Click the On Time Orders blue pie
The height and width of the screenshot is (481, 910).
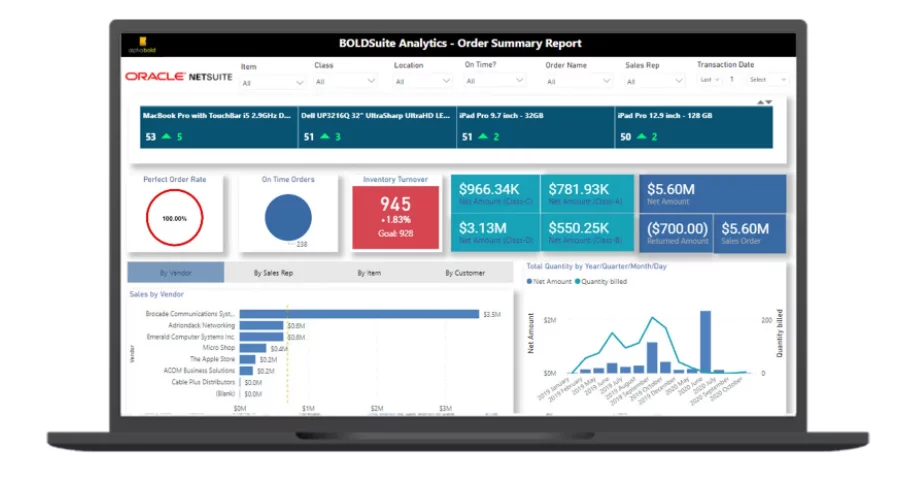pos(288,218)
